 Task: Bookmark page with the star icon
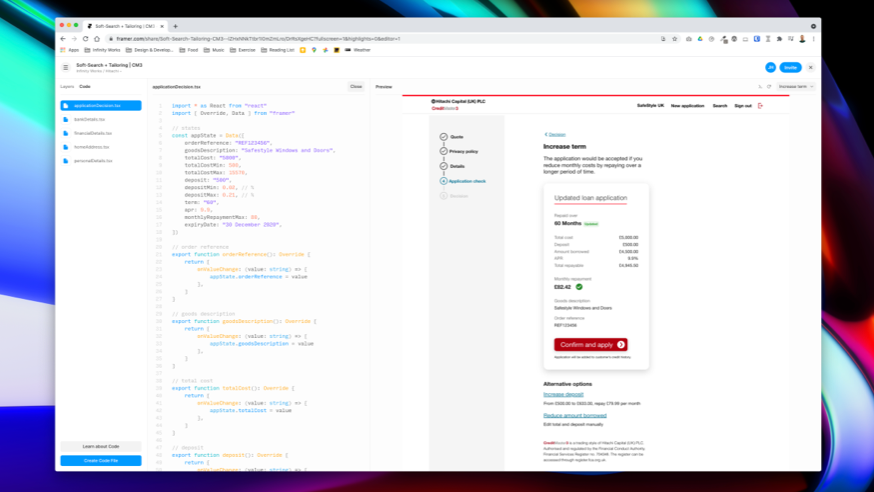(x=675, y=39)
